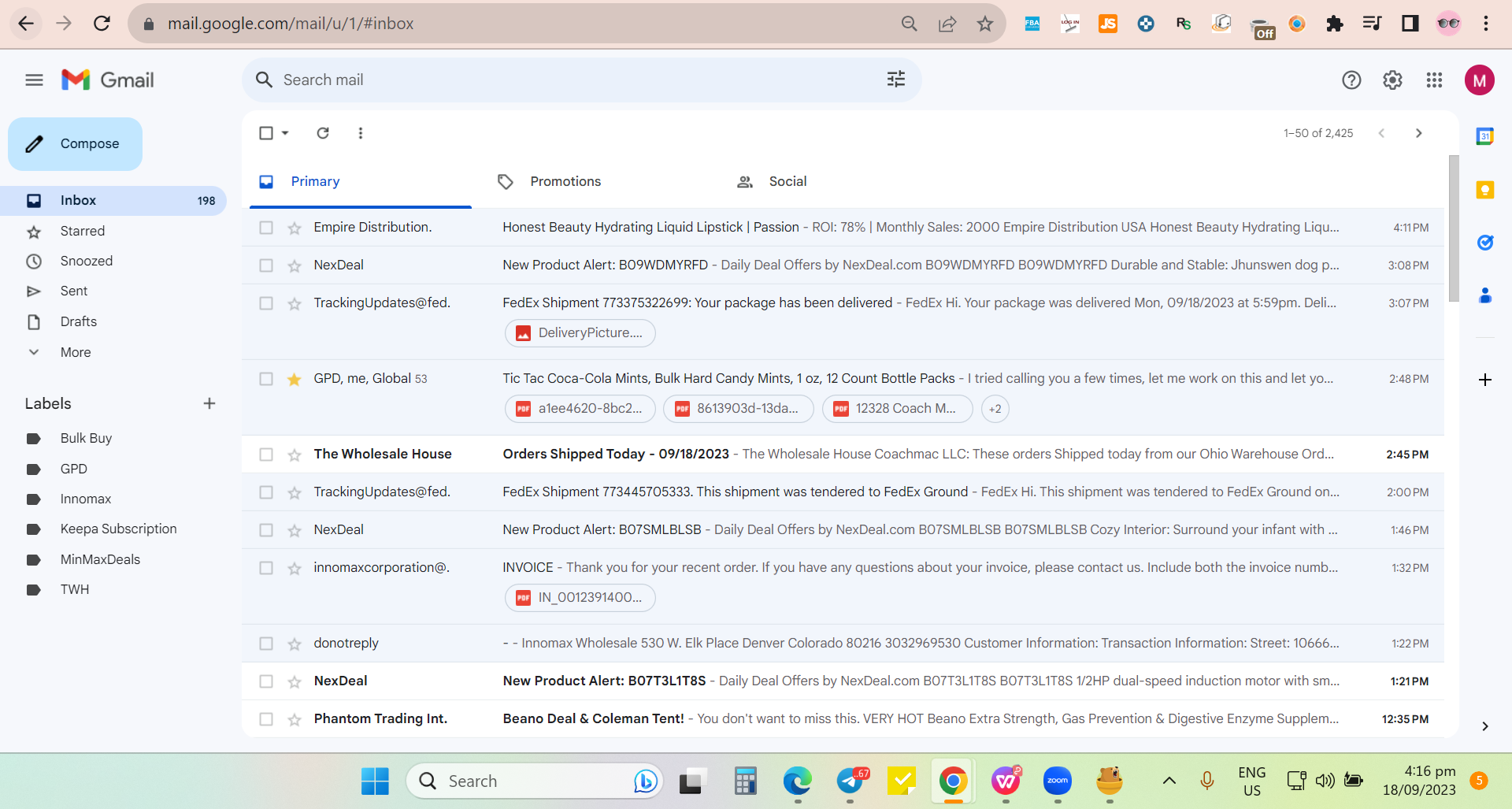Unstar the GPD, me, Global conversation

pyautogui.click(x=295, y=379)
